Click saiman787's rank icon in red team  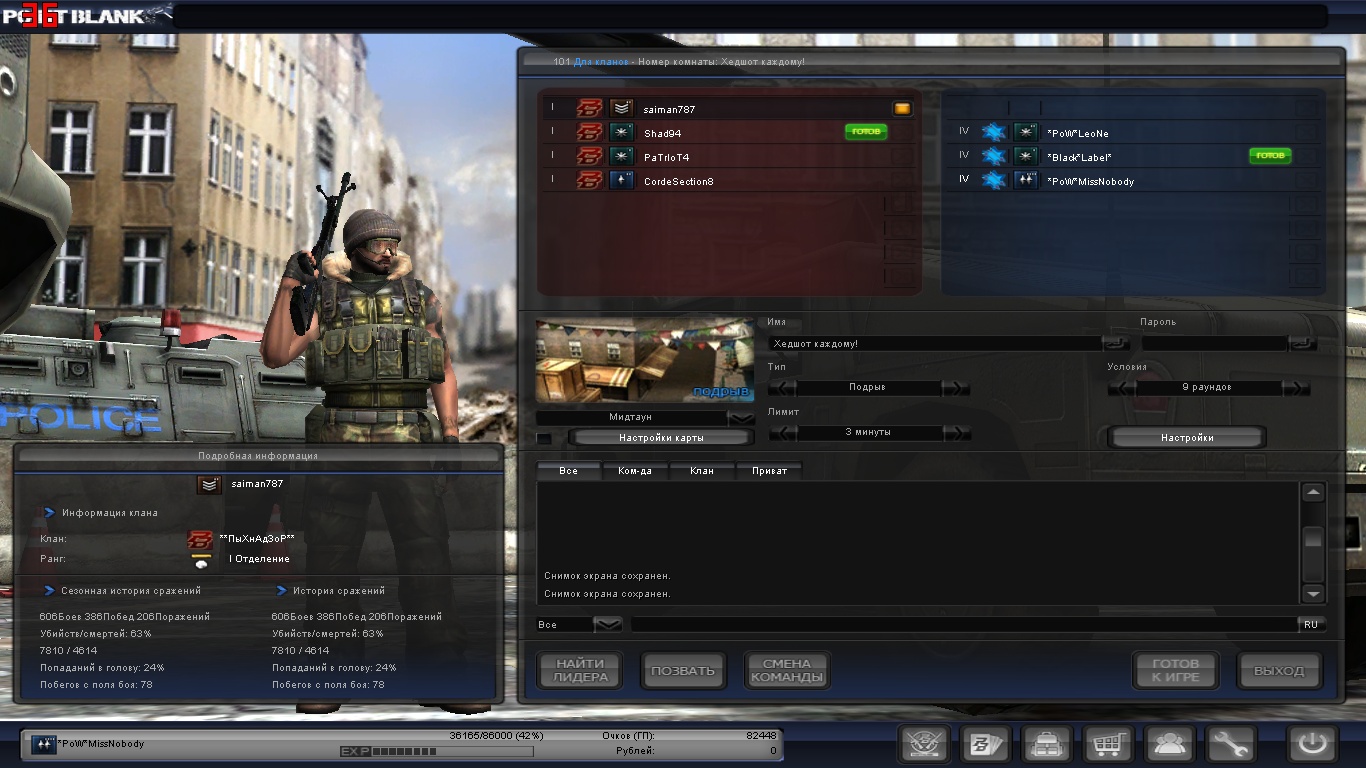pos(622,108)
